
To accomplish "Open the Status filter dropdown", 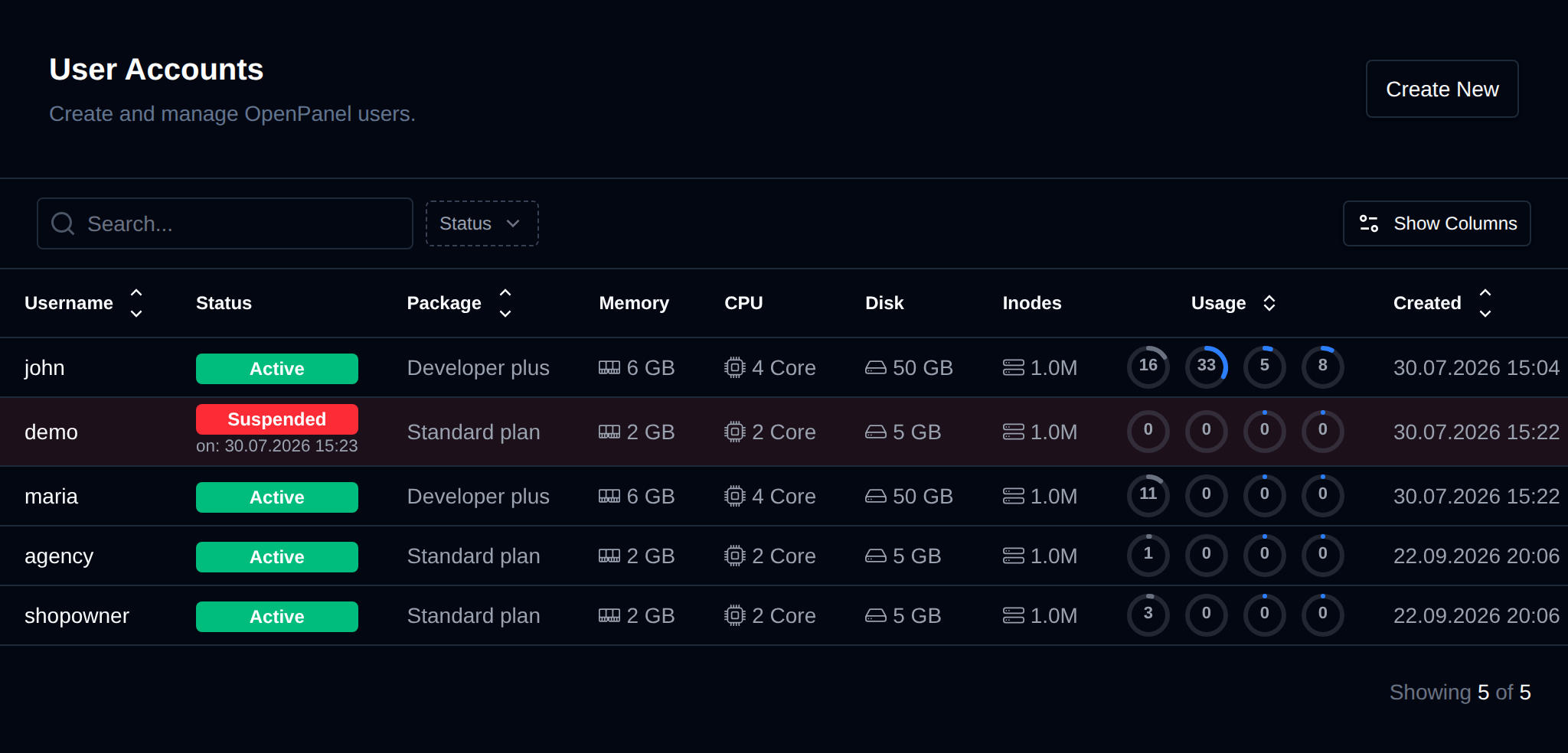I will pos(482,223).
